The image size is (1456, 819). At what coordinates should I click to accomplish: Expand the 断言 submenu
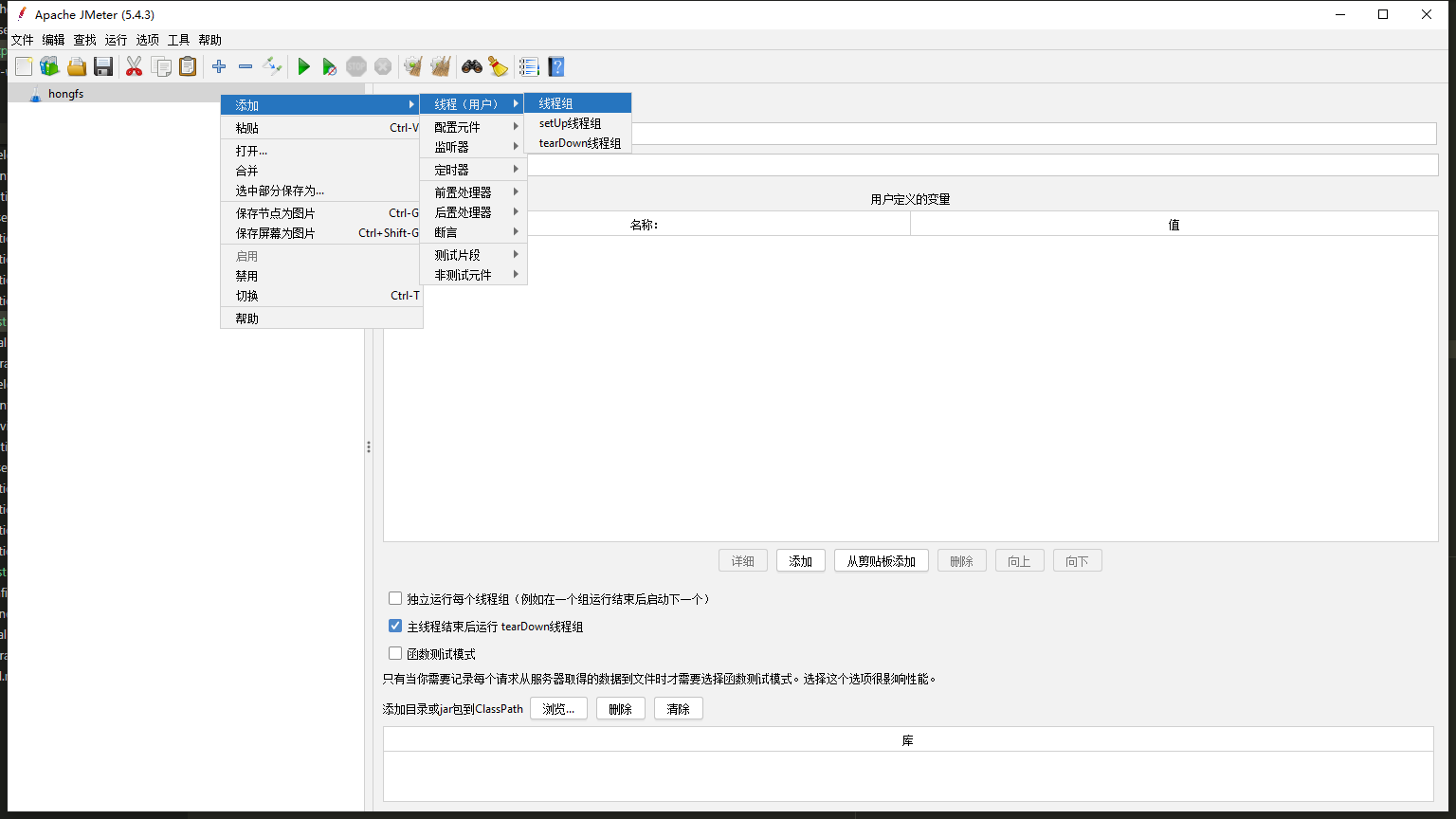point(473,232)
